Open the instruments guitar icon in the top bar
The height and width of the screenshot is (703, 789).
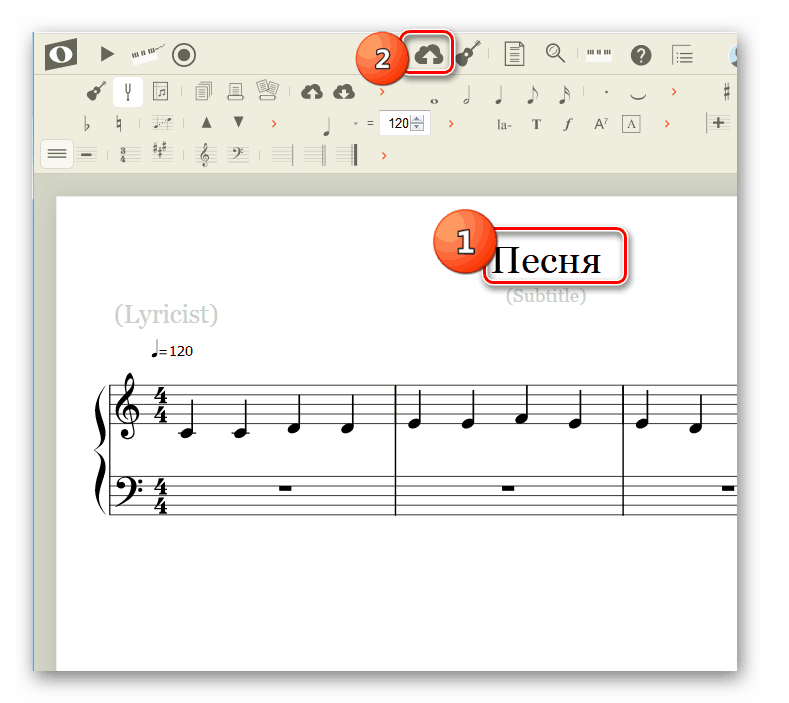(468, 53)
